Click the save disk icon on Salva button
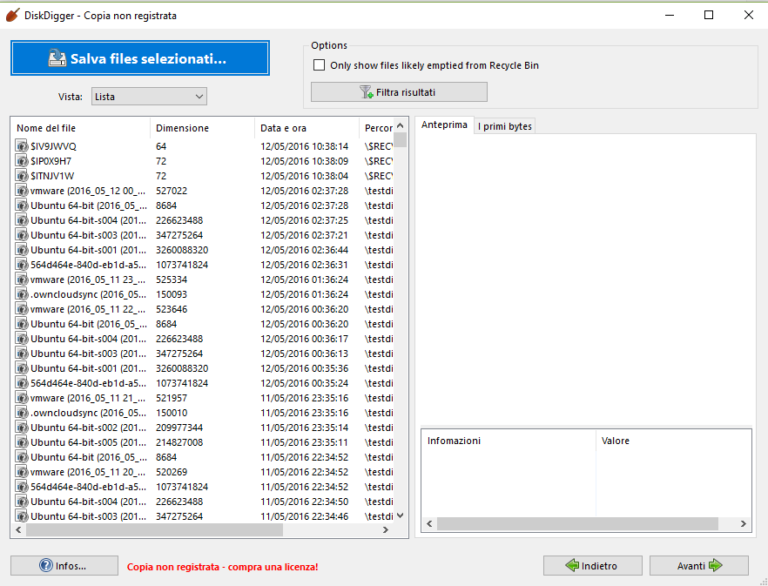768x586 pixels. click(x=57, y=58)
